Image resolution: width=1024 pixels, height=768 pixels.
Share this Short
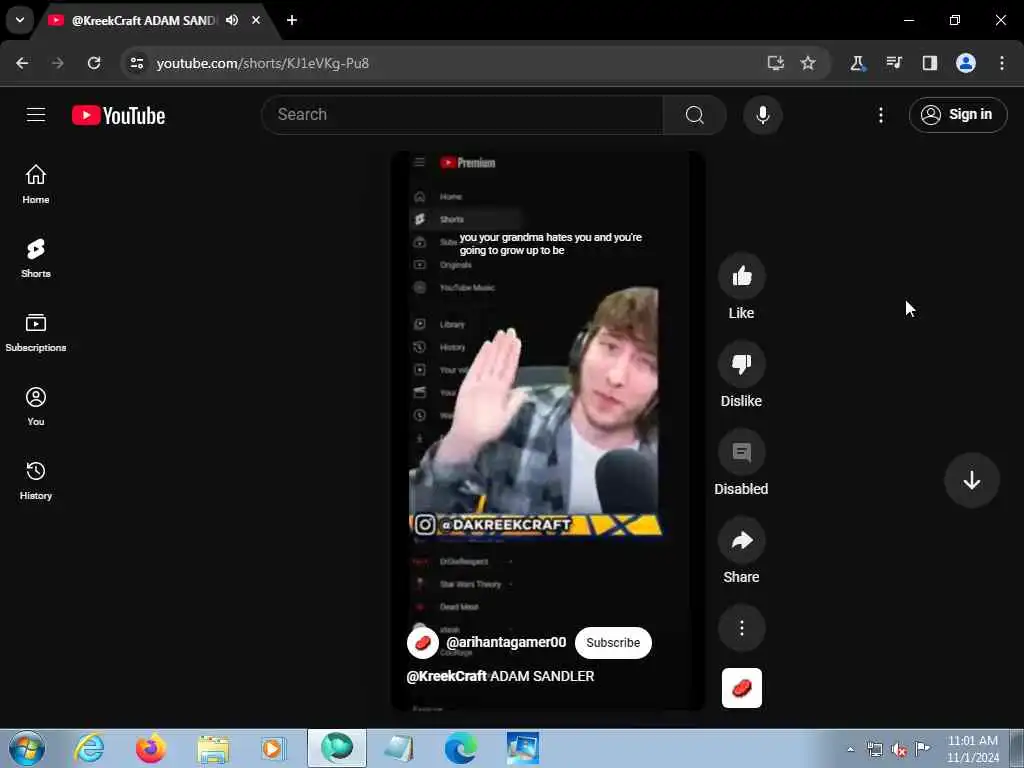pos(741,540)
